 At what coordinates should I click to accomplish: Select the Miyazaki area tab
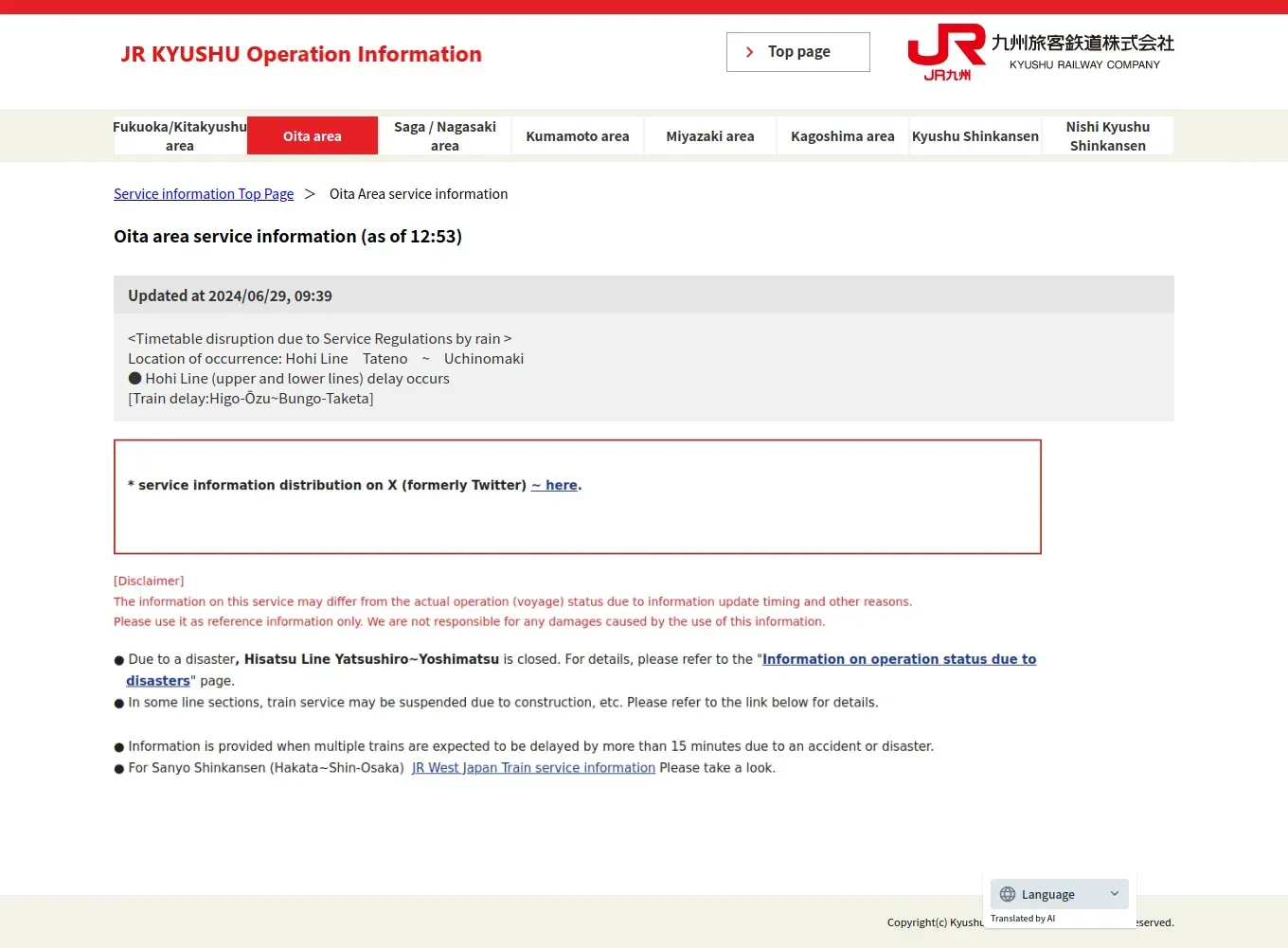coord(710,135)
